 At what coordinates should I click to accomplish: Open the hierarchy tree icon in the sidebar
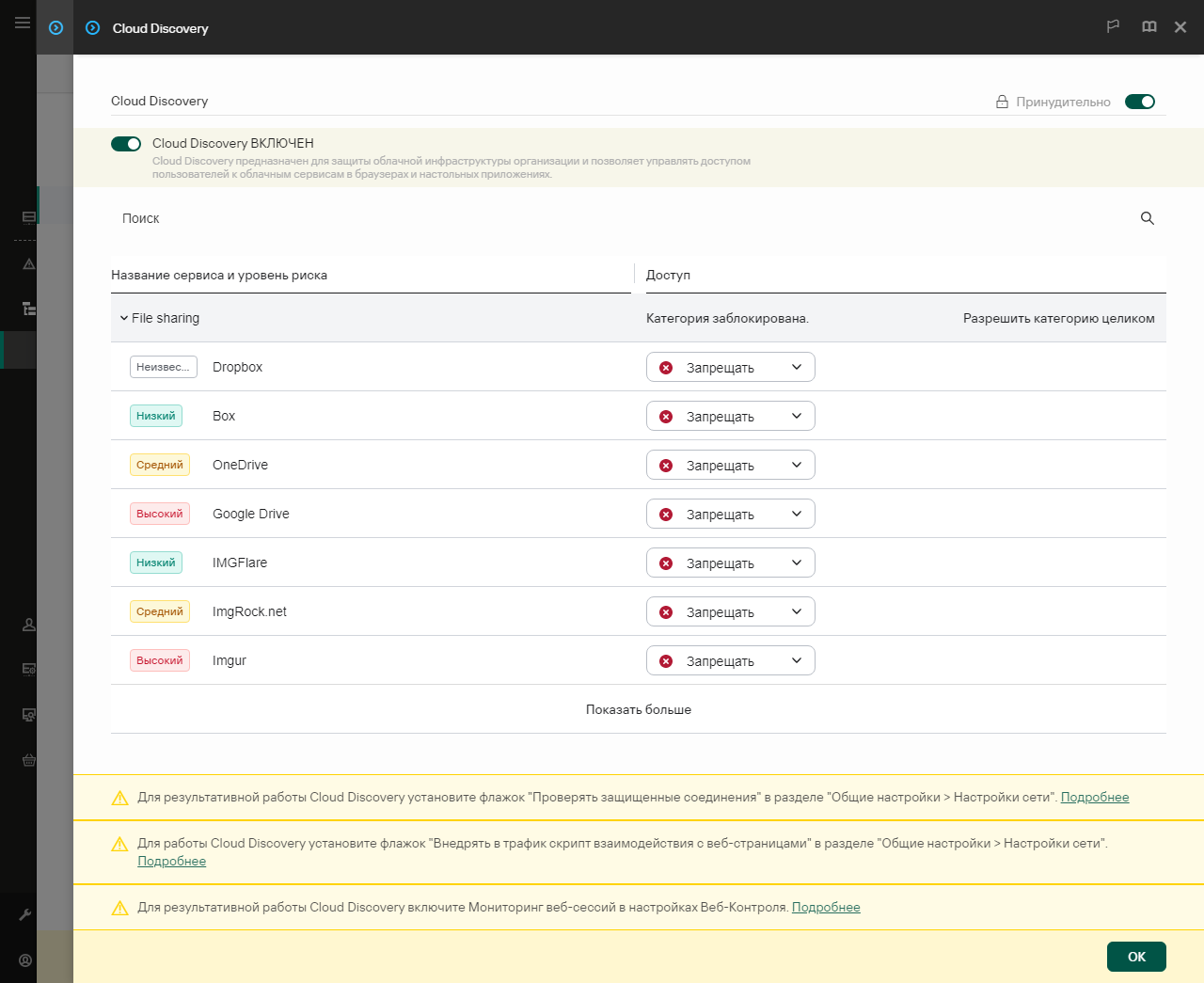click(x=28, y=309)
